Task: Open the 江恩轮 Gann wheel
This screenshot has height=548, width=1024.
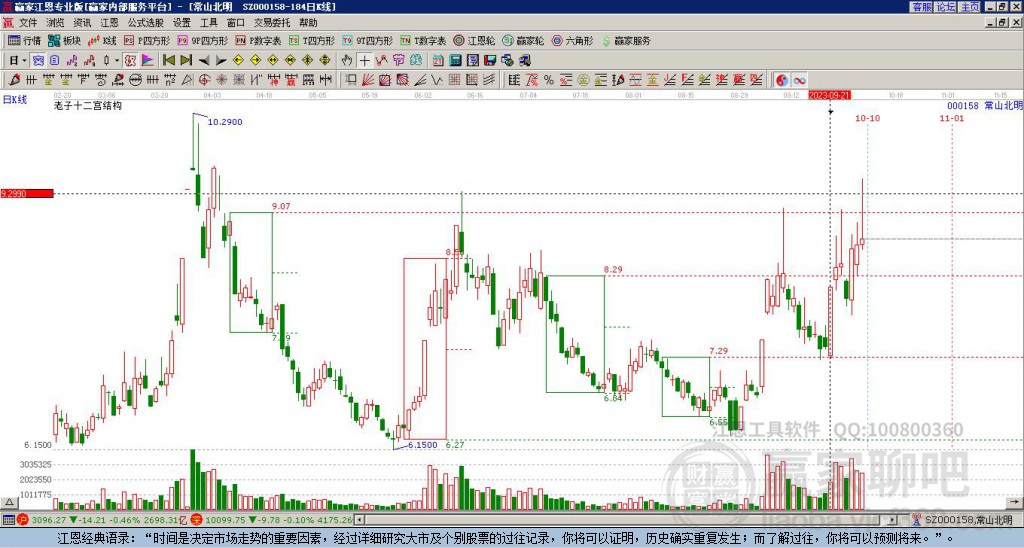Action: 474,40
